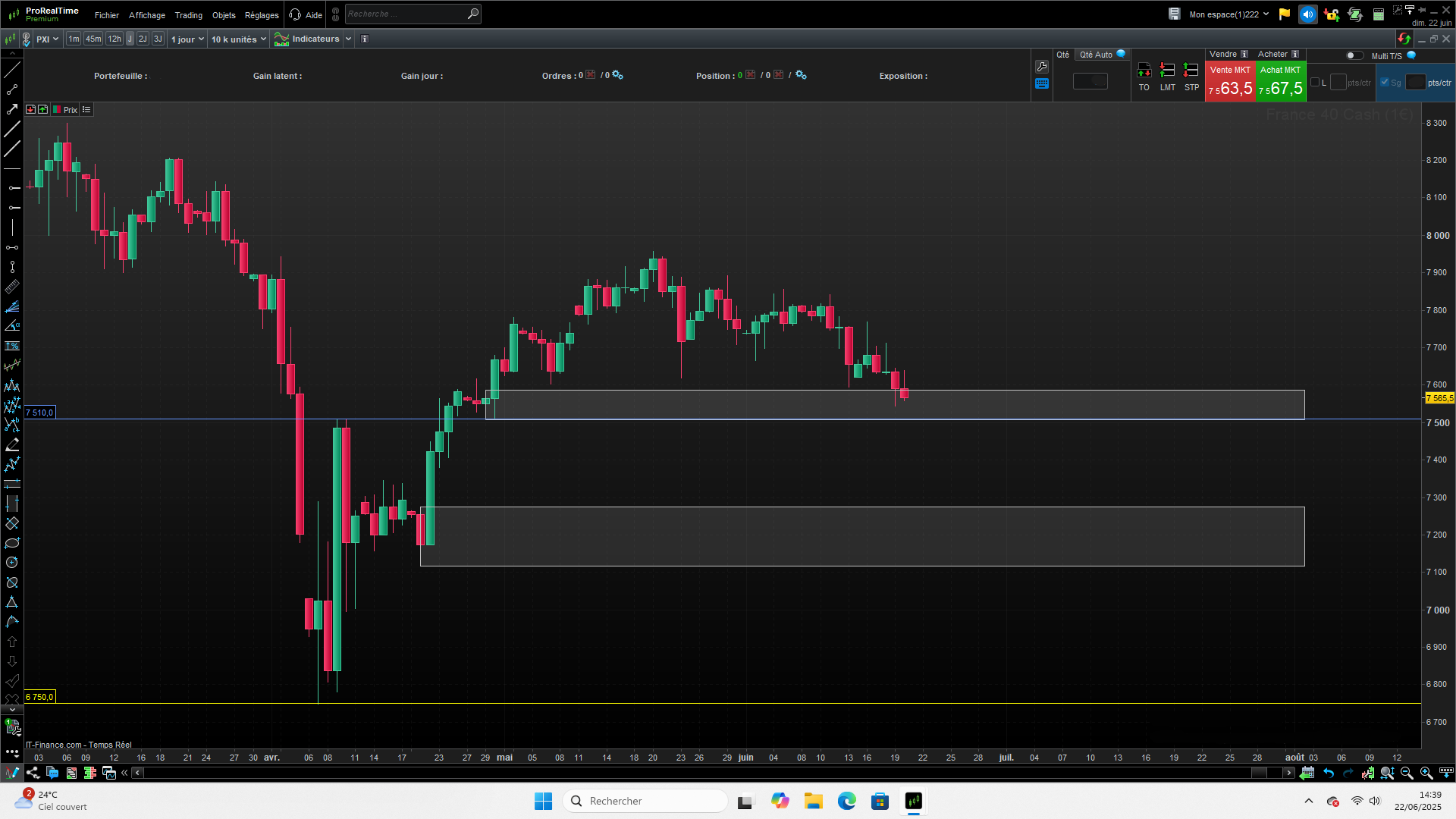The width and height of the screenshot is (1456, 819).
Task: Open the Affichage menu
Action: (146, 15)
